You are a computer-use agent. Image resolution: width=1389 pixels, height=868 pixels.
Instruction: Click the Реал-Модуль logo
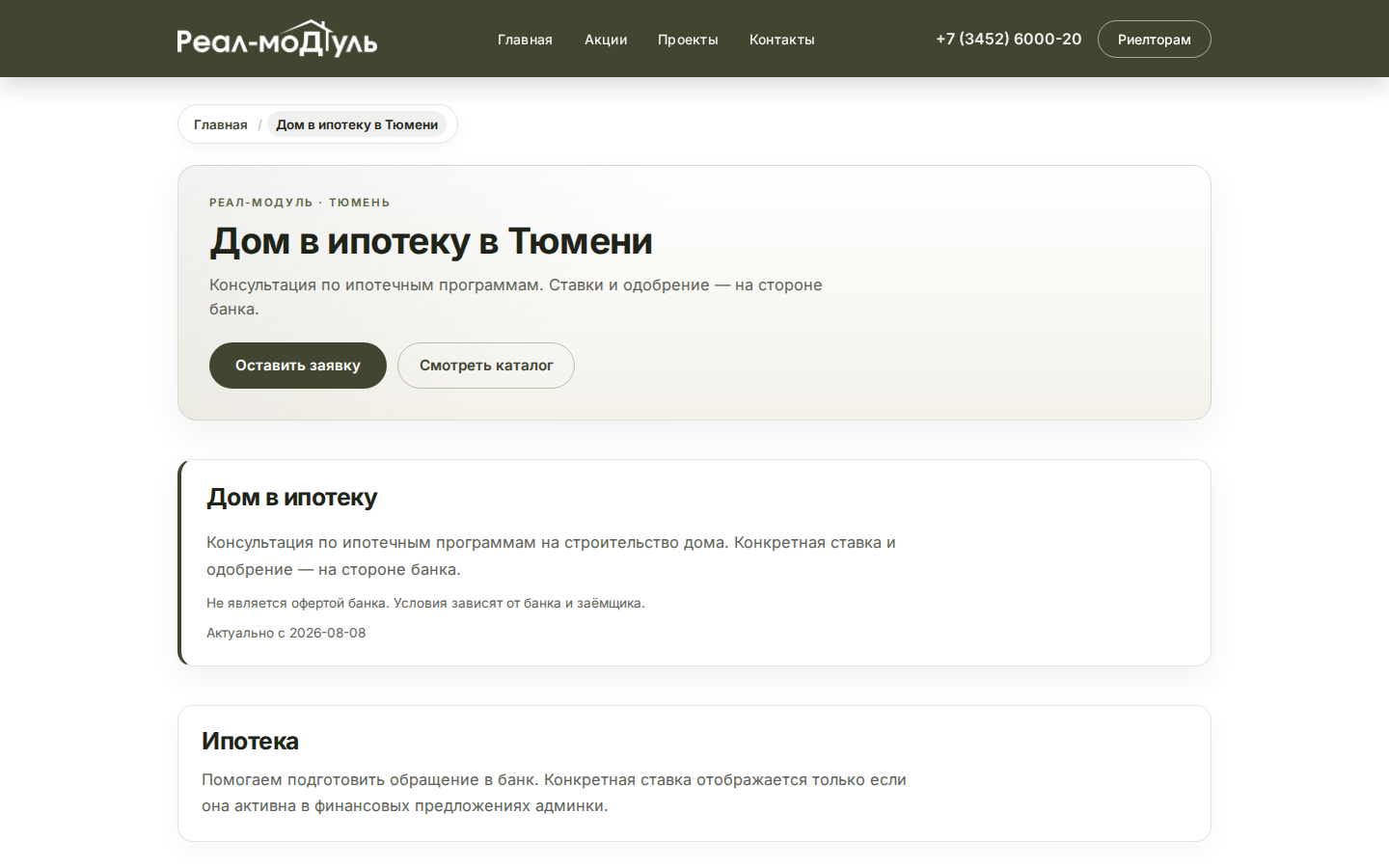[277, 39]
